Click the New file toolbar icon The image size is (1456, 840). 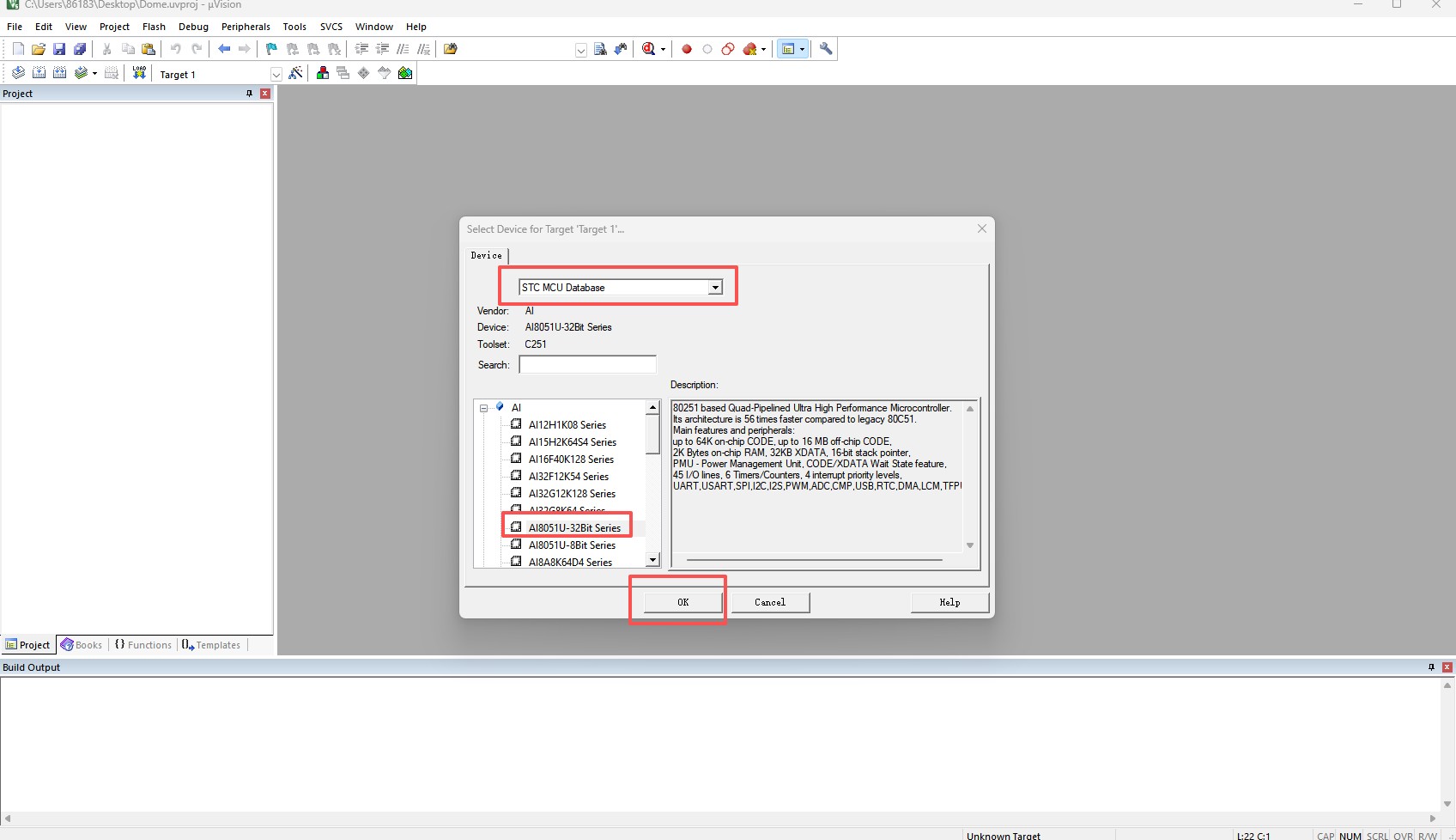tap(18, 49)
